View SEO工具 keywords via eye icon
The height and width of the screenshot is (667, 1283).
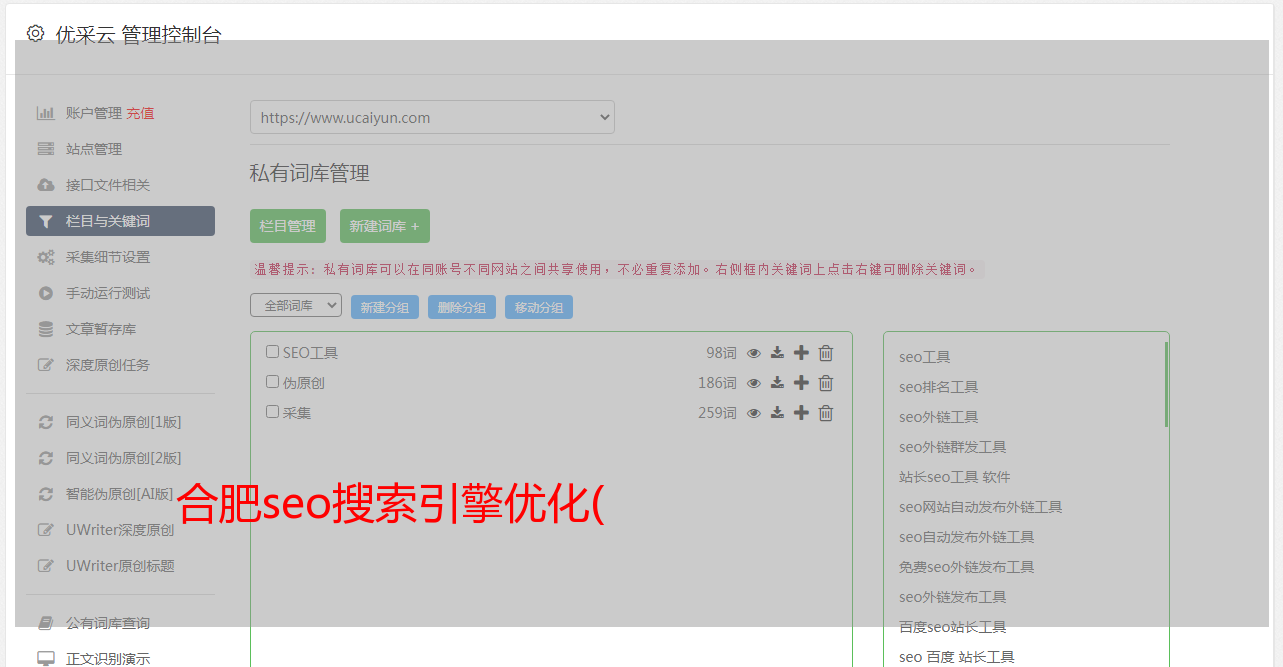click(x=754, y=353)
